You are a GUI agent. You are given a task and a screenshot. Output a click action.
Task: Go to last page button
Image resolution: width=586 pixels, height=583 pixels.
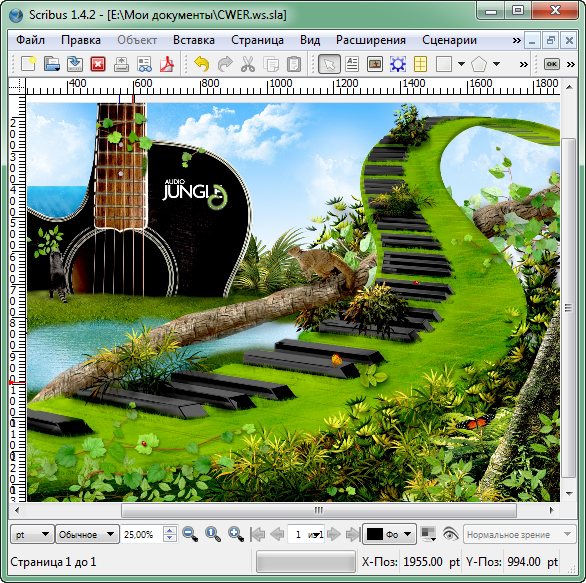(x=353, y=534)
